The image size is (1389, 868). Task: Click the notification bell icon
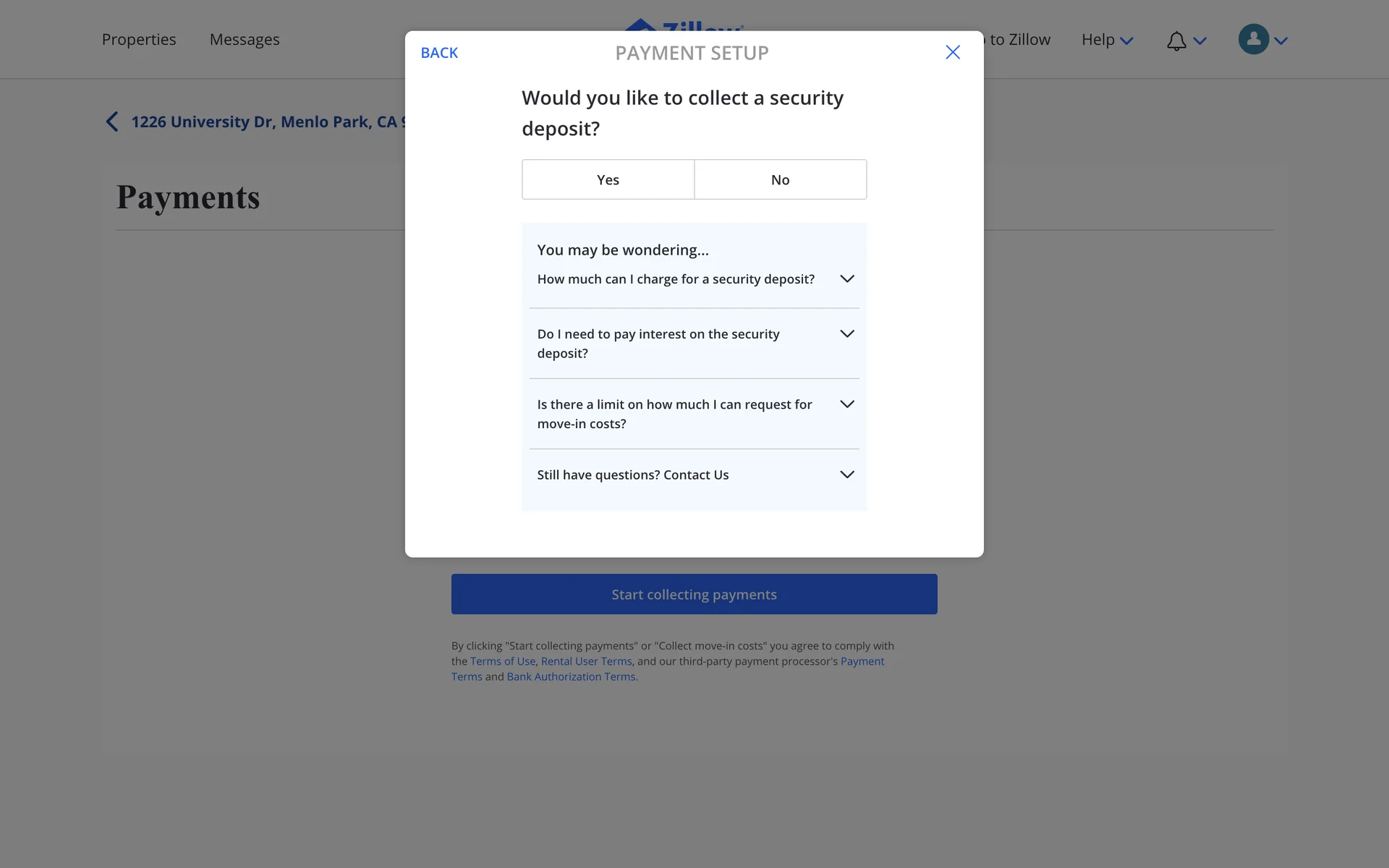1176,41
